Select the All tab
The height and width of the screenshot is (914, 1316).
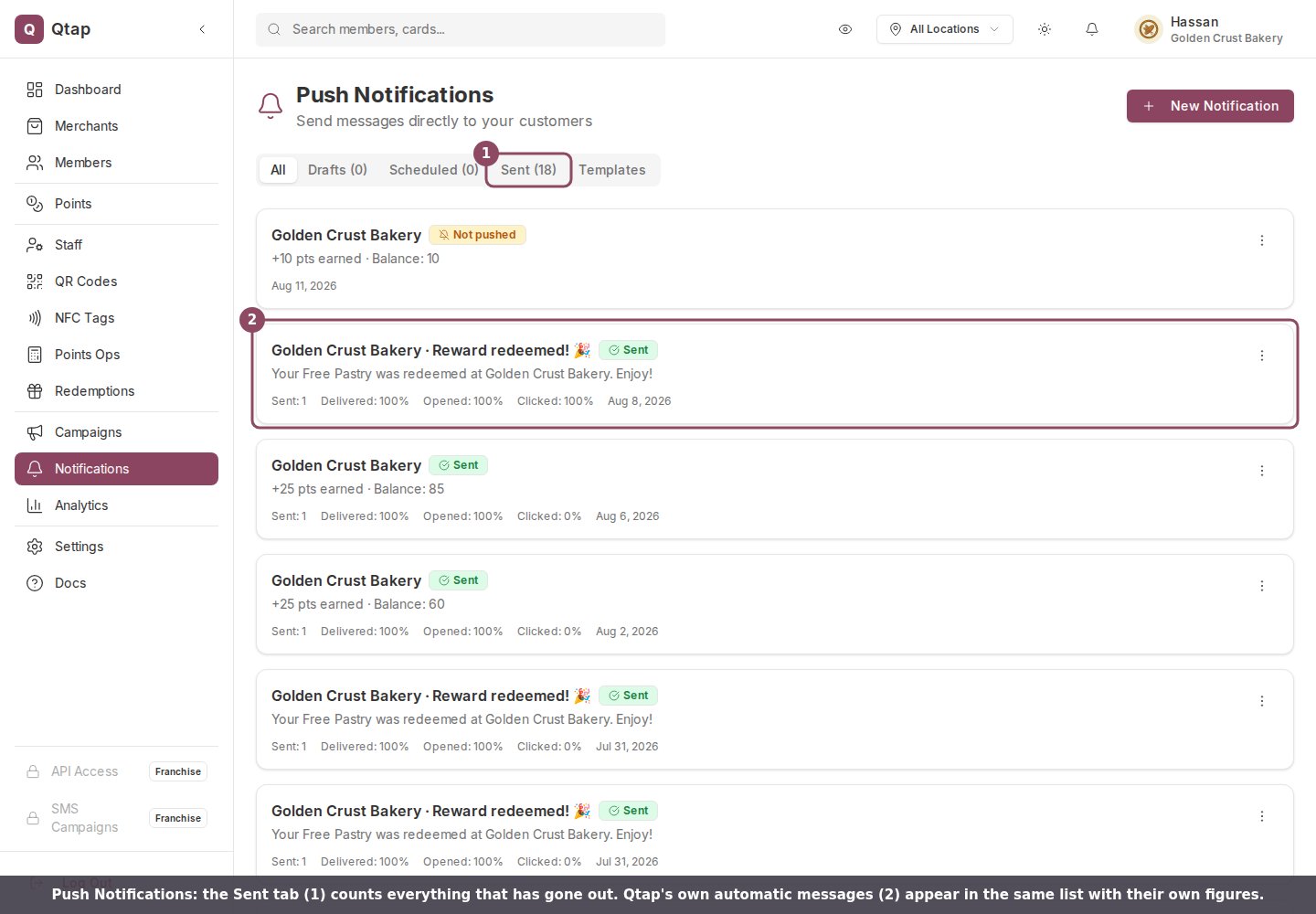click(278, 170)
